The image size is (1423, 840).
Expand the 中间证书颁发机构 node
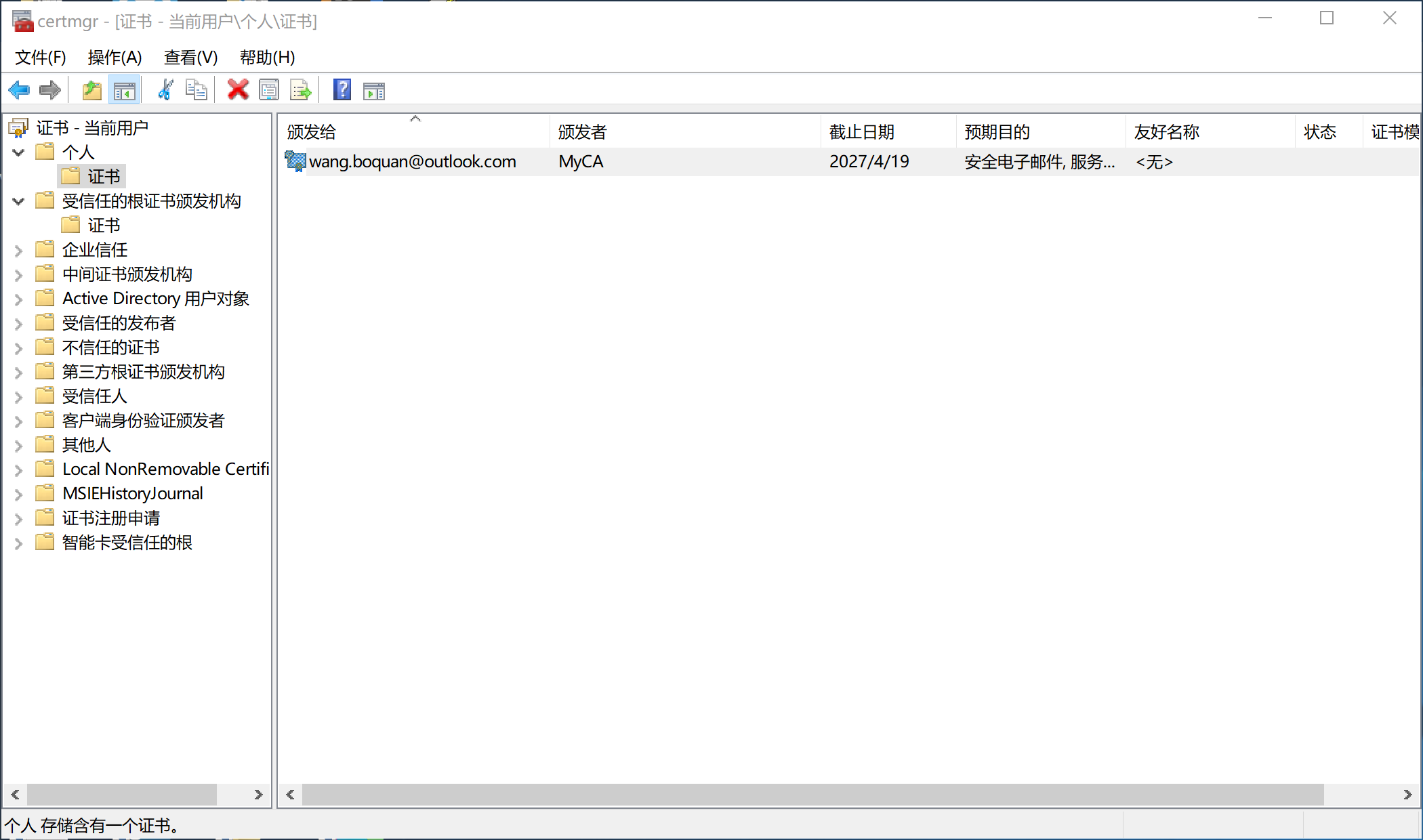(x=19, y=275)
